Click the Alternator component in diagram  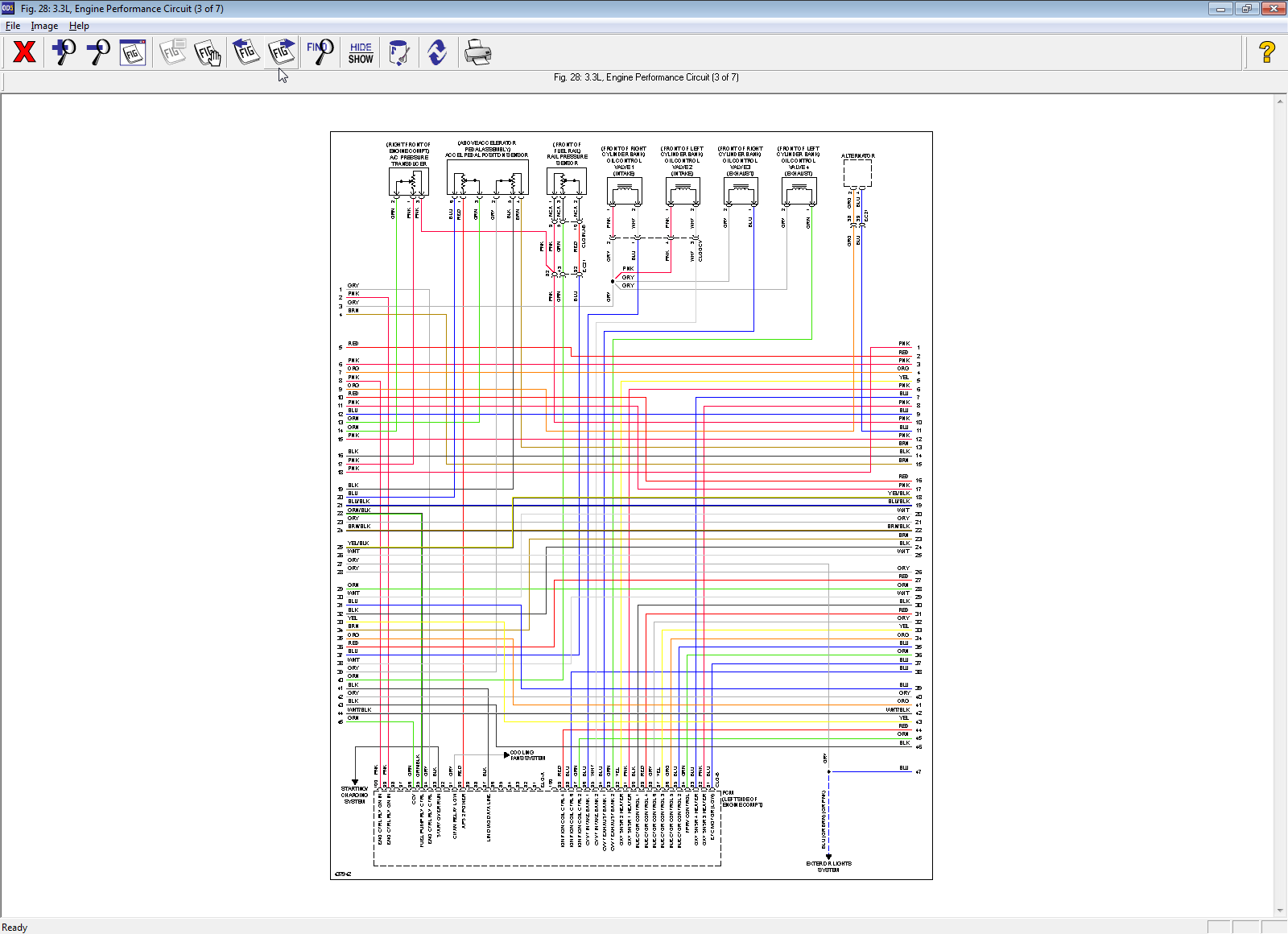coord(857,172)
